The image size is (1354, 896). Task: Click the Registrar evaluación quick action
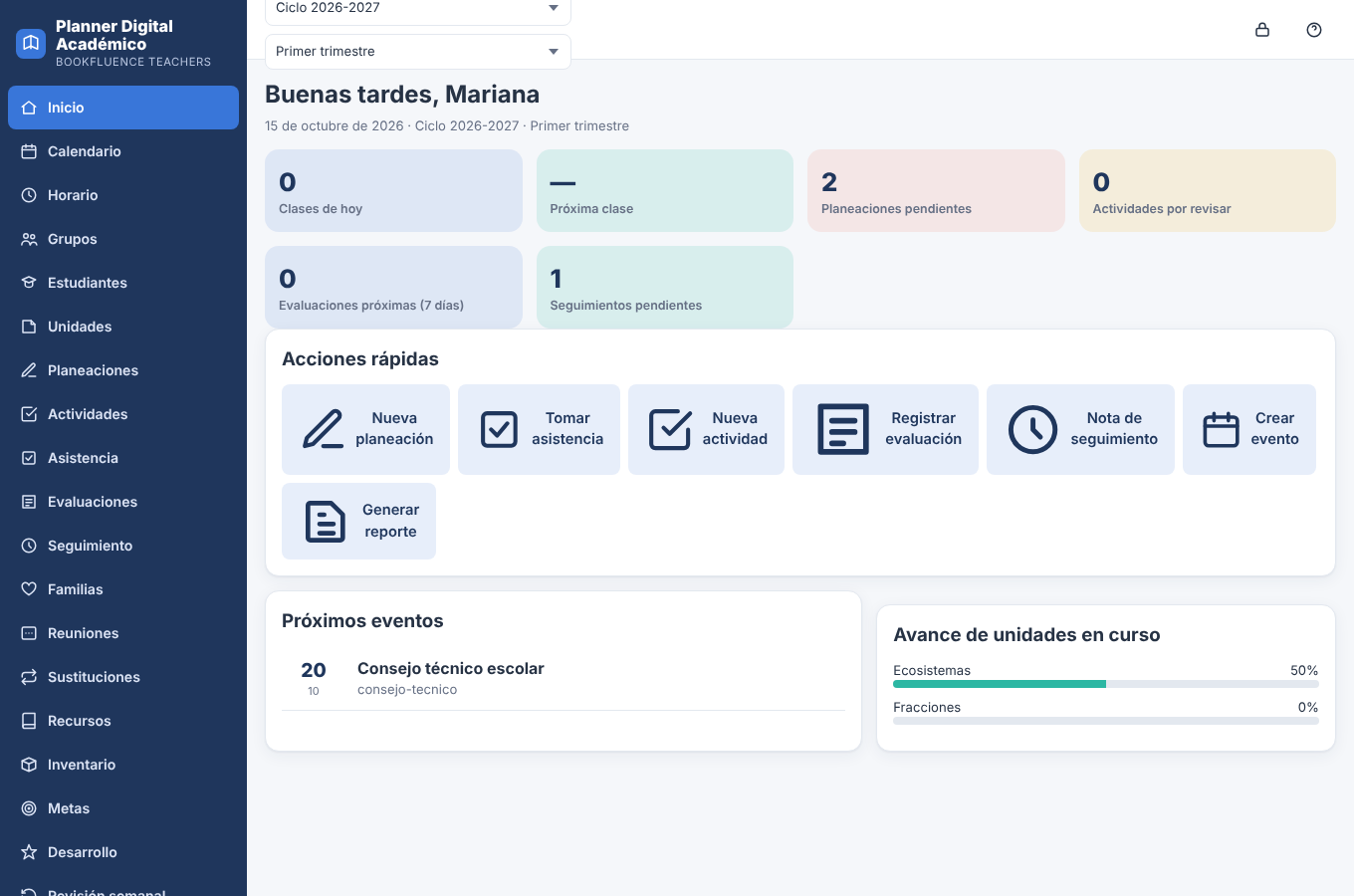click(885, 429)
